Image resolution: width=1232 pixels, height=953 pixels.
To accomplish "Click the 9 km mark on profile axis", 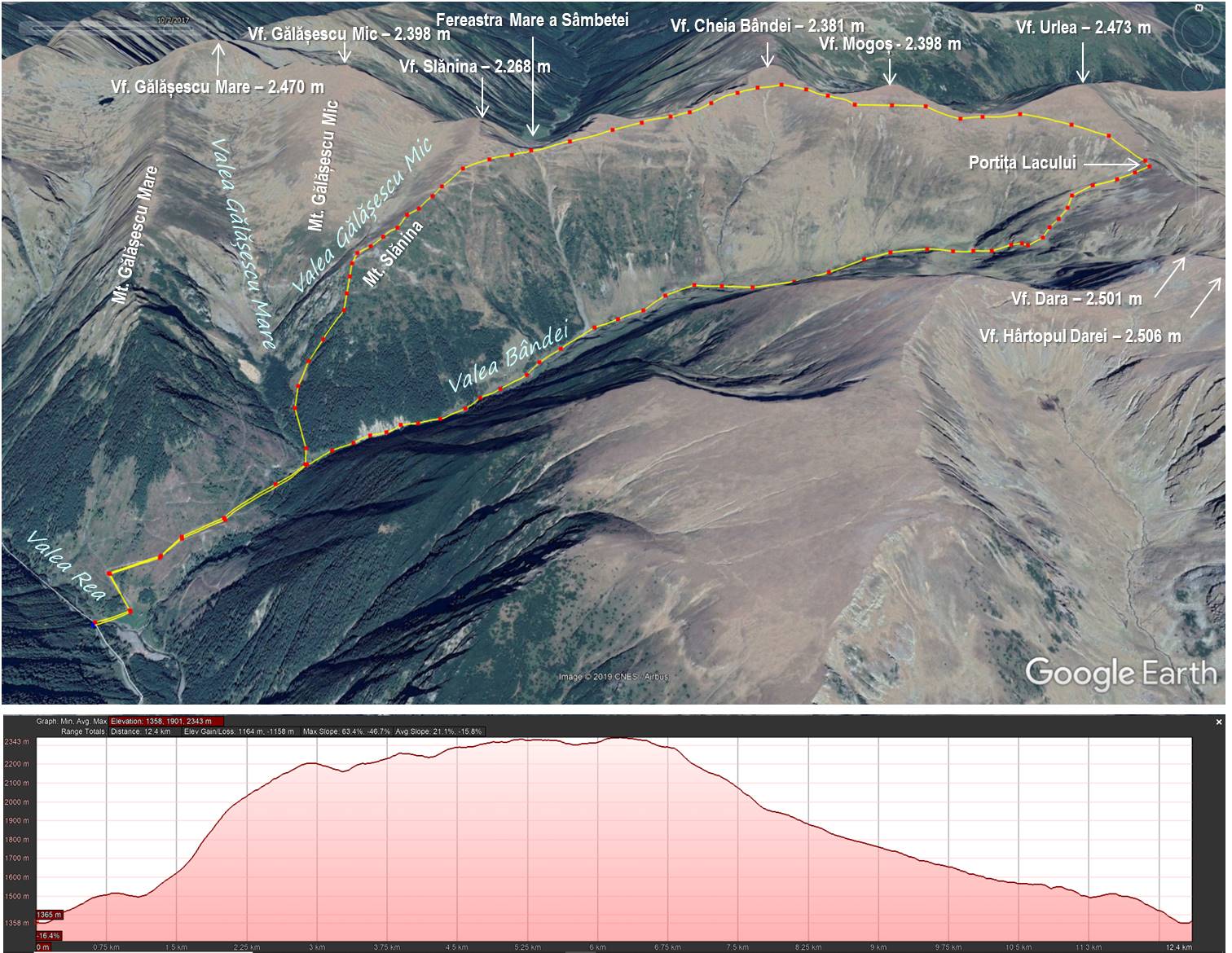I will point(878,947).
